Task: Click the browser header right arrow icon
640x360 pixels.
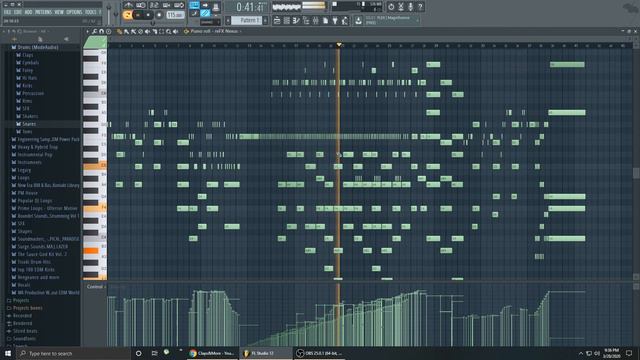Action: [x=66, y=39]
